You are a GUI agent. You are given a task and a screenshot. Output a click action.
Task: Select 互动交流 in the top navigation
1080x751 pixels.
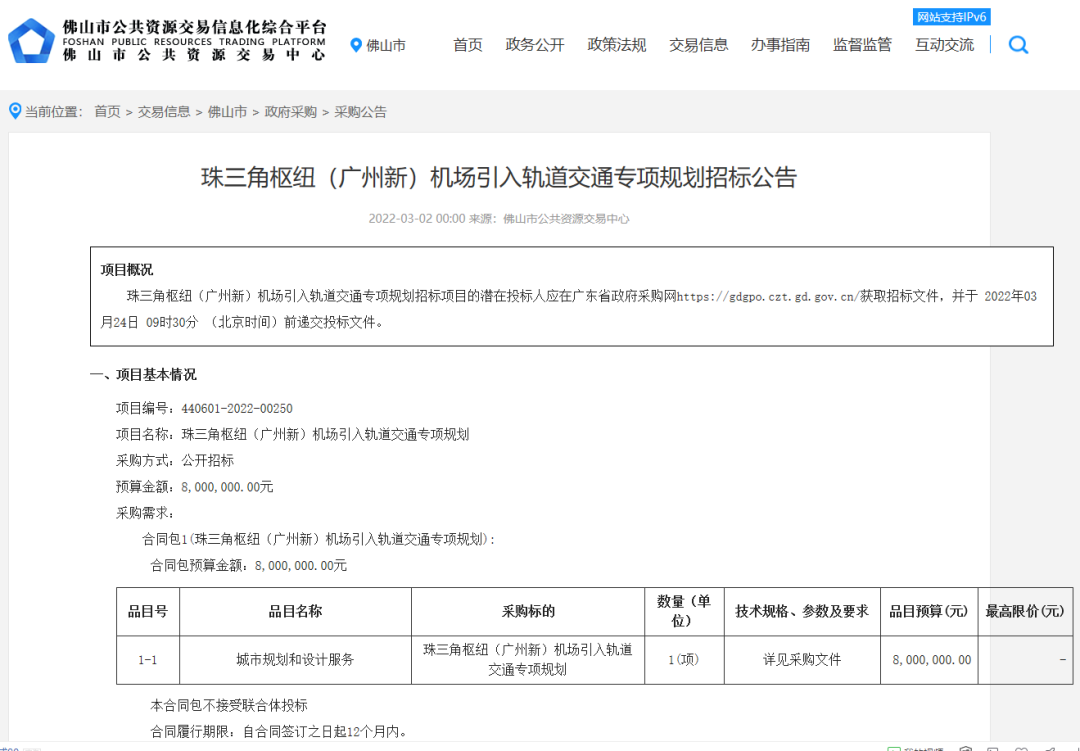(x=944, y=45)
